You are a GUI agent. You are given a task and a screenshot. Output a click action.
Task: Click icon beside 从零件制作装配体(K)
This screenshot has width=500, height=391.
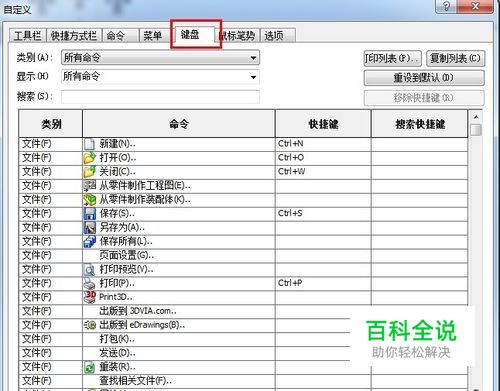tap(89, 200)
